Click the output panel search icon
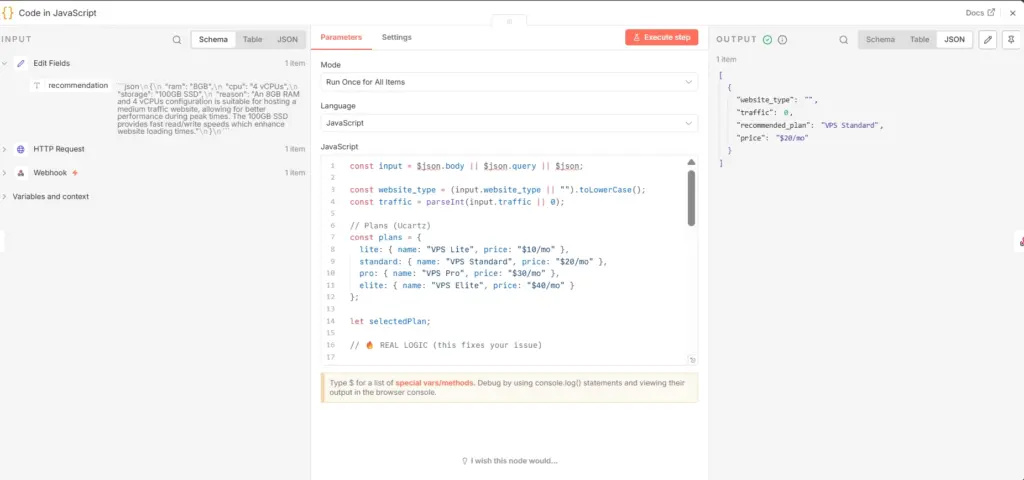Screen dimensions: 1024x480 844,39
